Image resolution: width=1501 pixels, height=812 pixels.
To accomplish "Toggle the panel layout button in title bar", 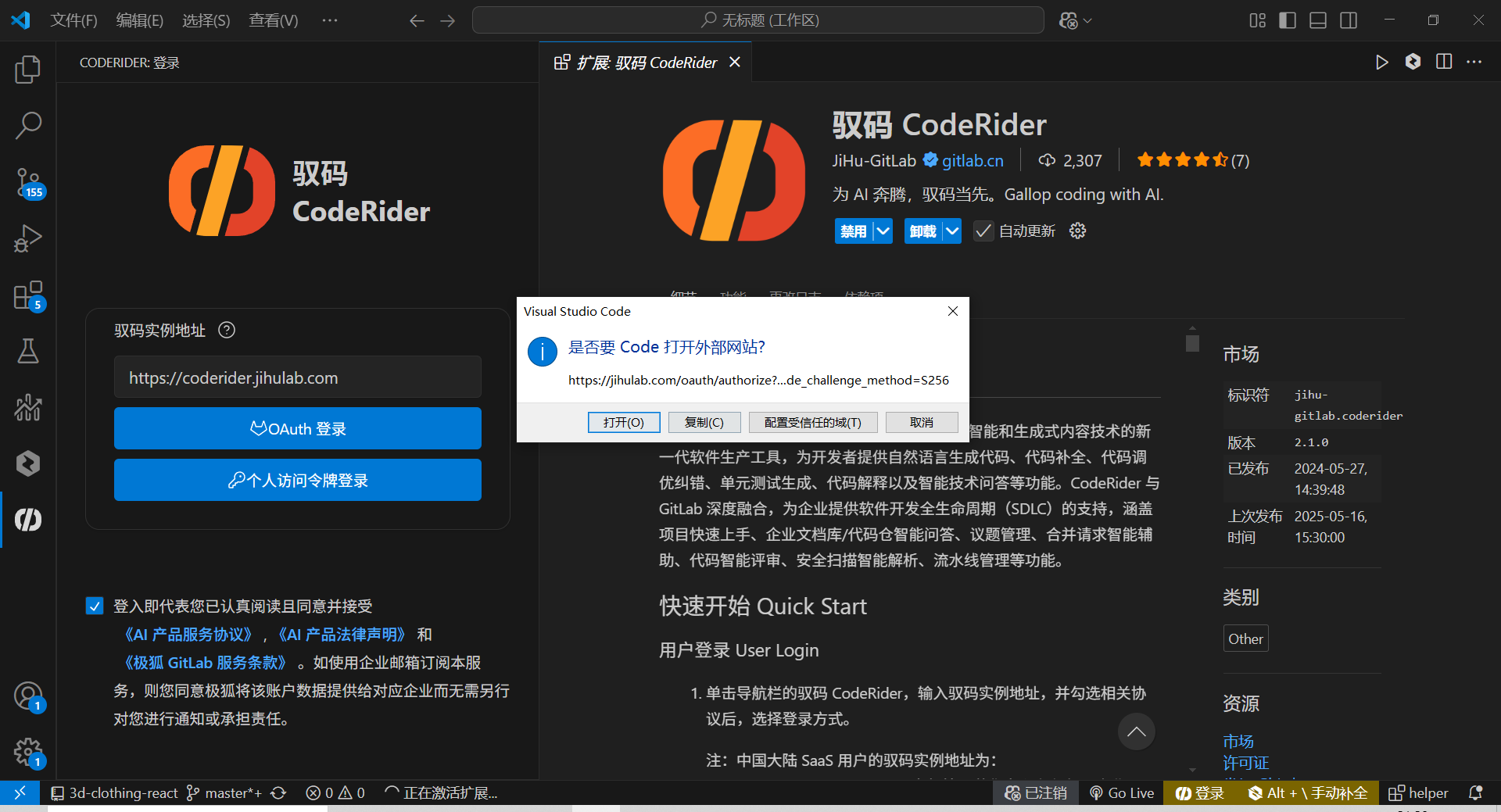I will click(1318, 20).
